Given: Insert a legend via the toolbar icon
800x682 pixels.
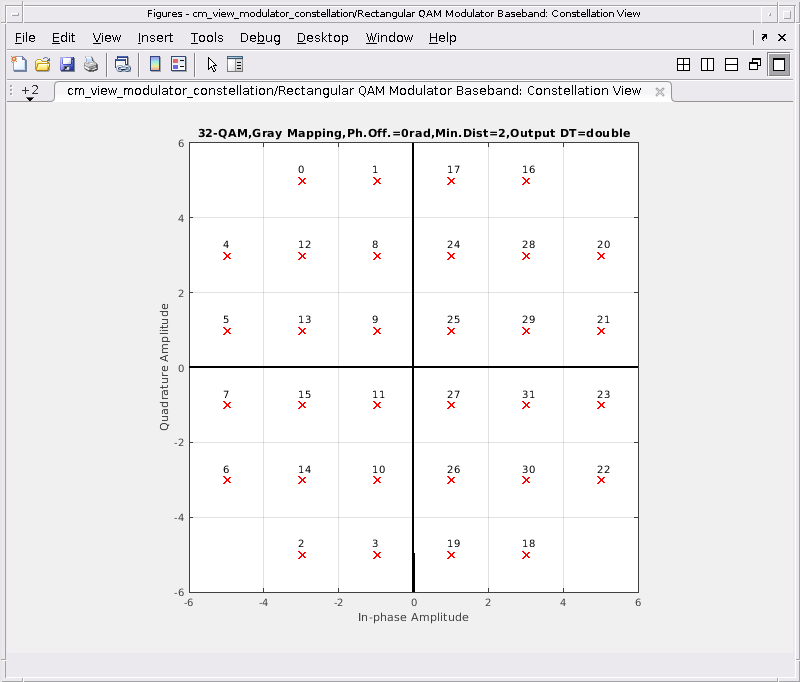Looking at the screenshot, I should [179, 64].
